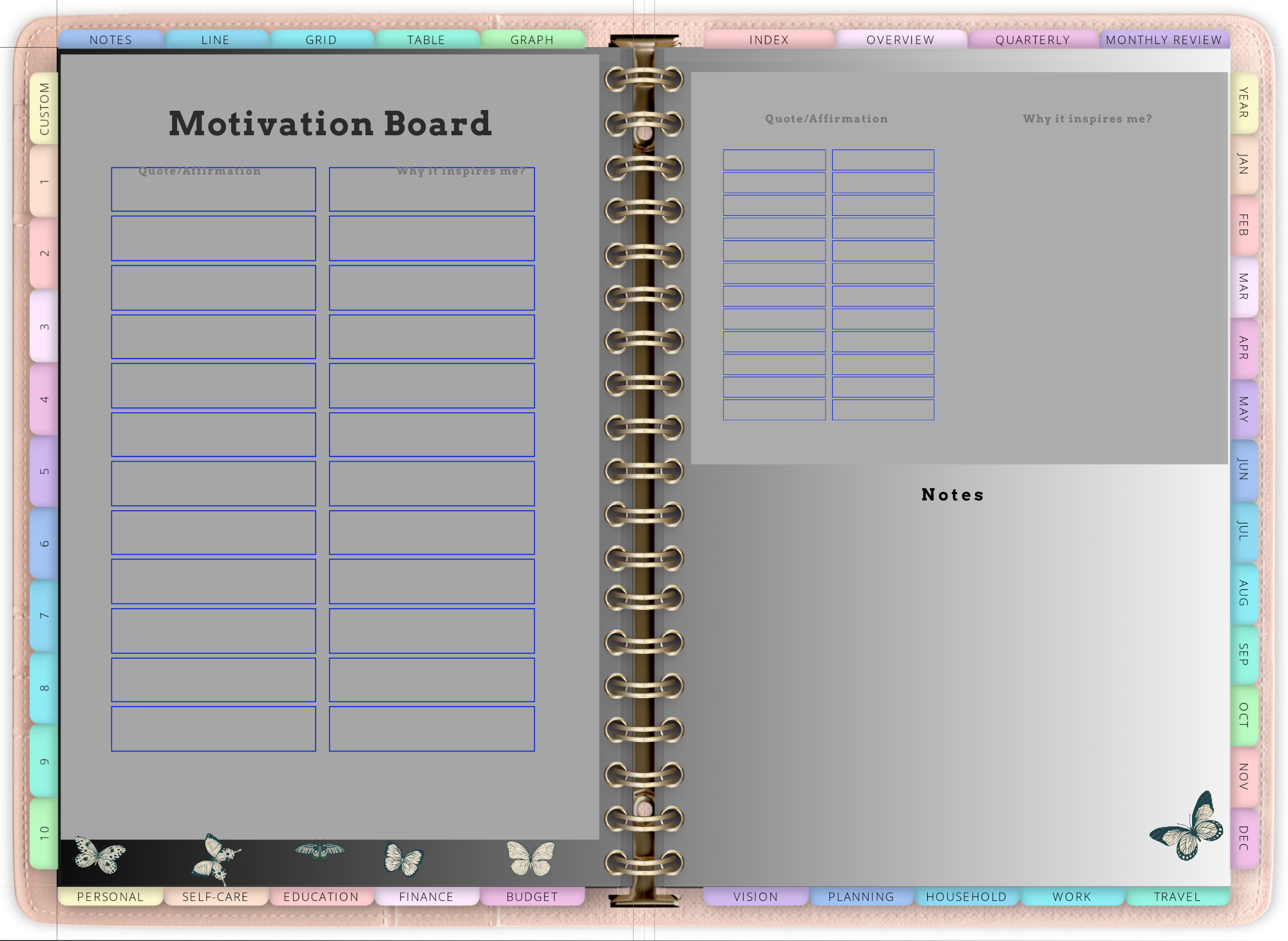Click the cream butterfly above BUDGET tab

click(x=530, y=858)
